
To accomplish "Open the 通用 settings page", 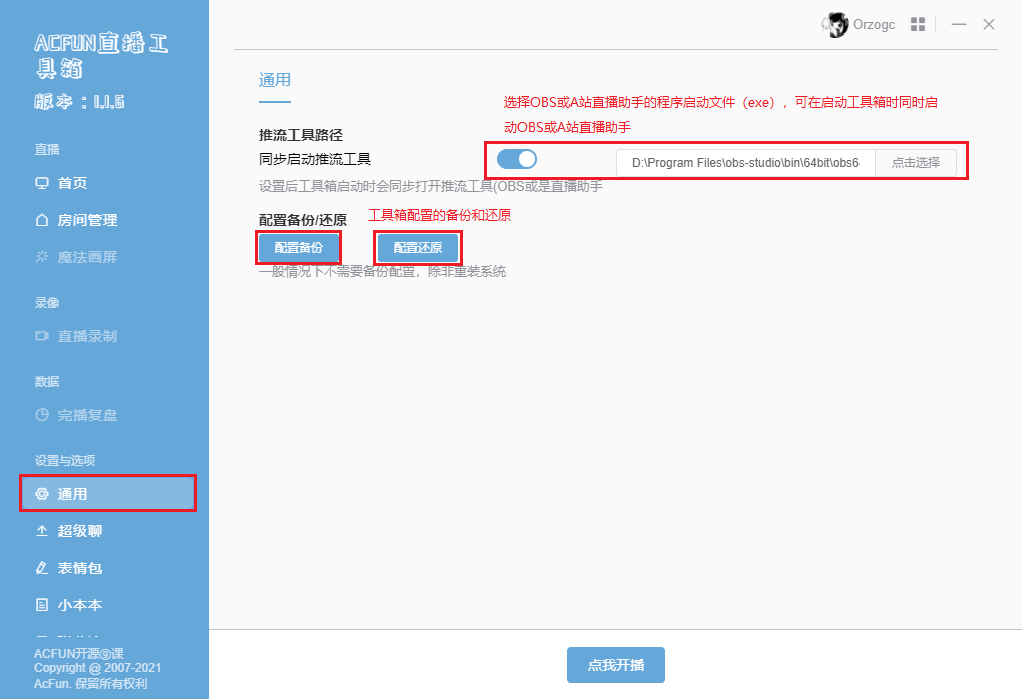I will point(108,494).
